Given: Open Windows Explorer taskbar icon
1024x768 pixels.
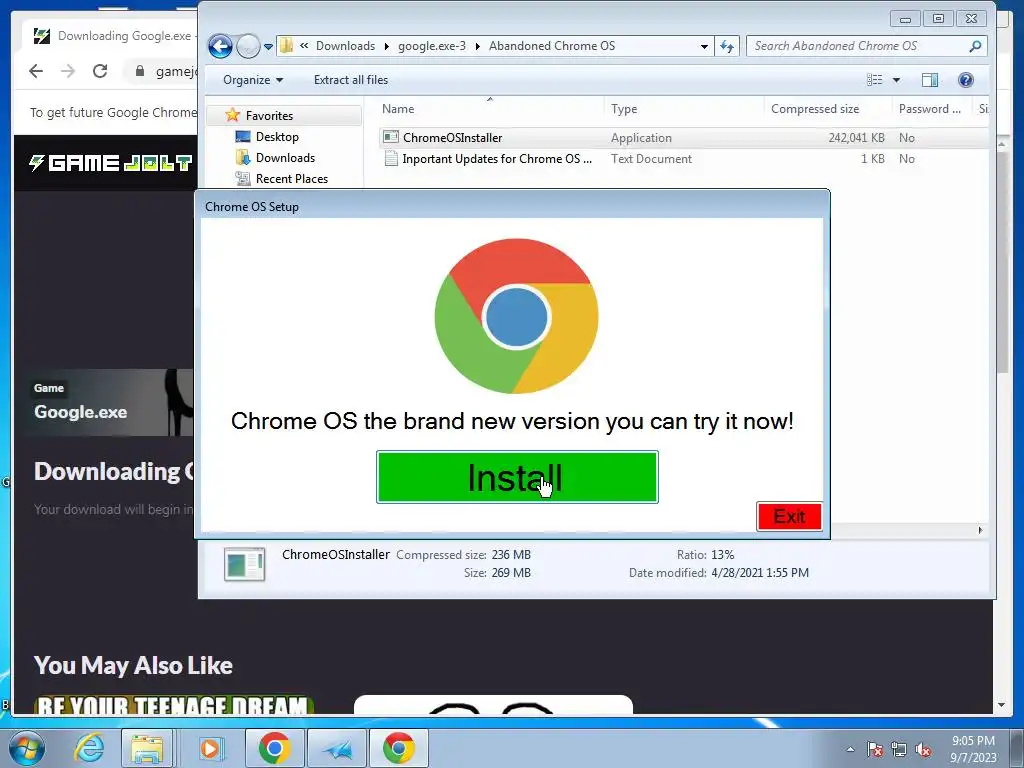Looking at the screenshot, I should coord(147,748).
